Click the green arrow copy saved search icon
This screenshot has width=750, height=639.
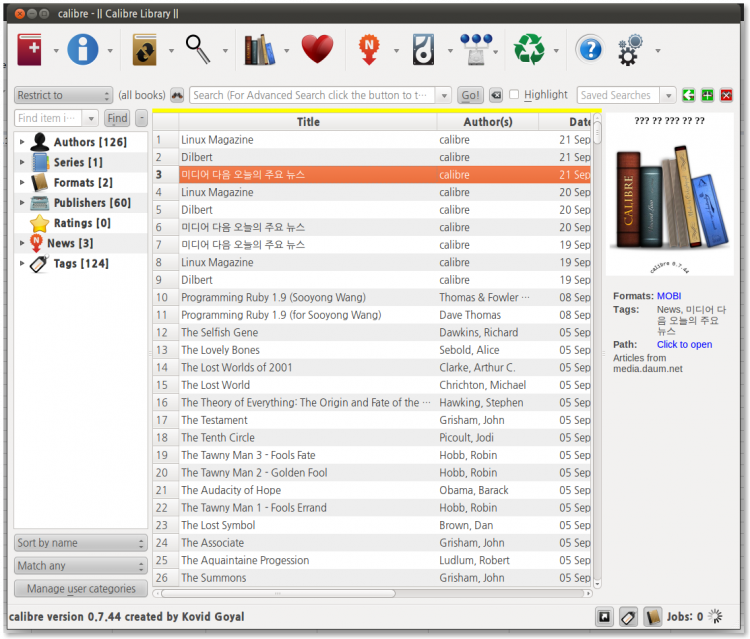pos(688,95)
